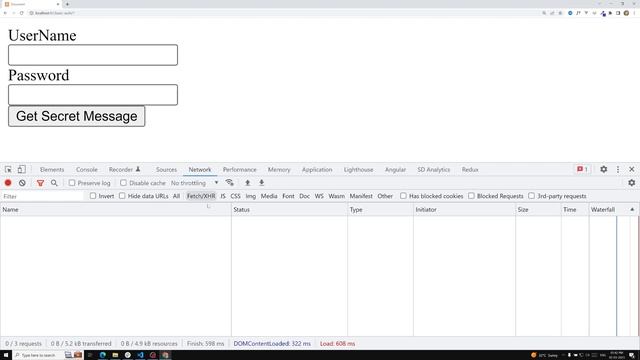Viewport: 640px width, 360px height.
Task: Filter requests by WS
Action: point(319,196)
